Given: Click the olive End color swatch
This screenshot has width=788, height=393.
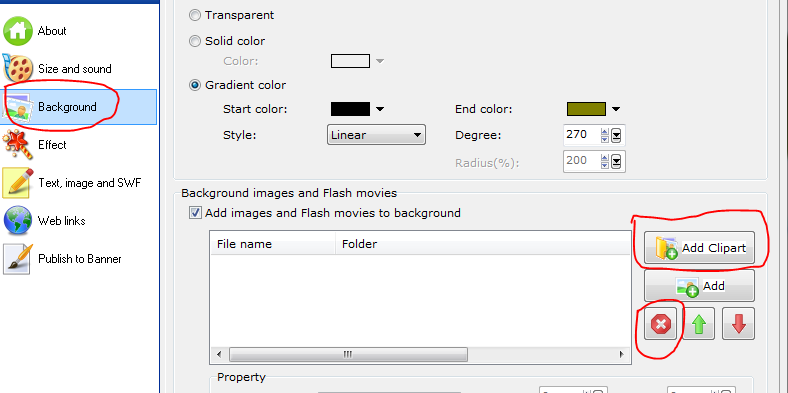Looking at the screenshot, I should (x=586, y=109).
